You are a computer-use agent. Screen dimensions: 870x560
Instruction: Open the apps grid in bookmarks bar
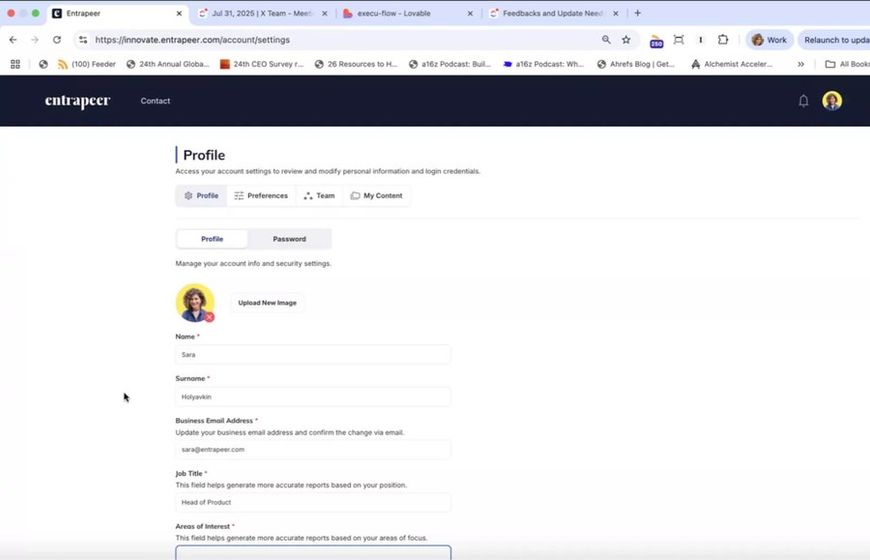coord(15,64)
